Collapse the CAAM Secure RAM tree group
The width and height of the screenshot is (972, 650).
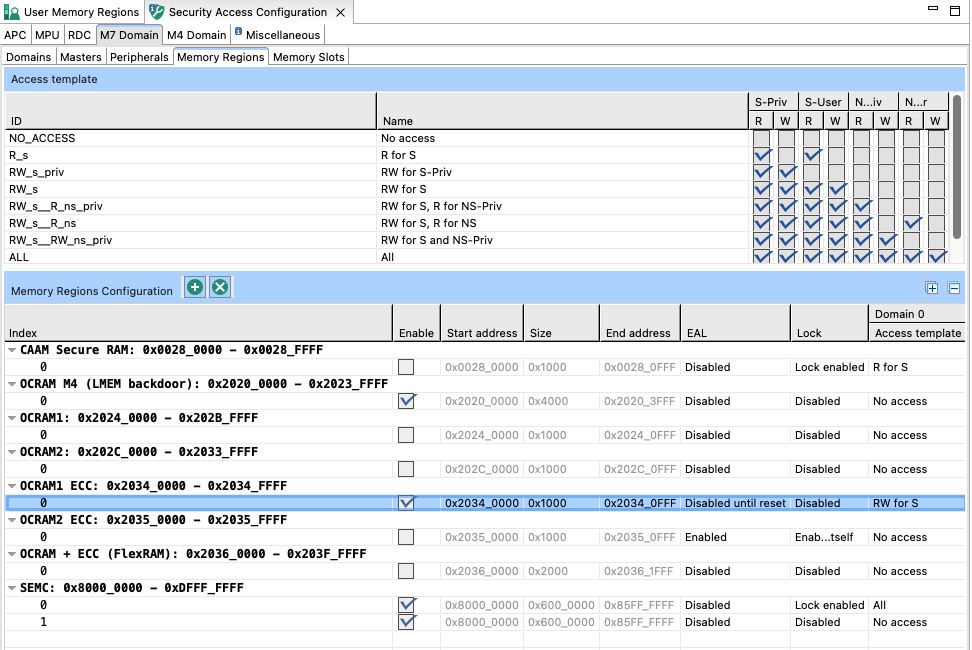[12, 350]
